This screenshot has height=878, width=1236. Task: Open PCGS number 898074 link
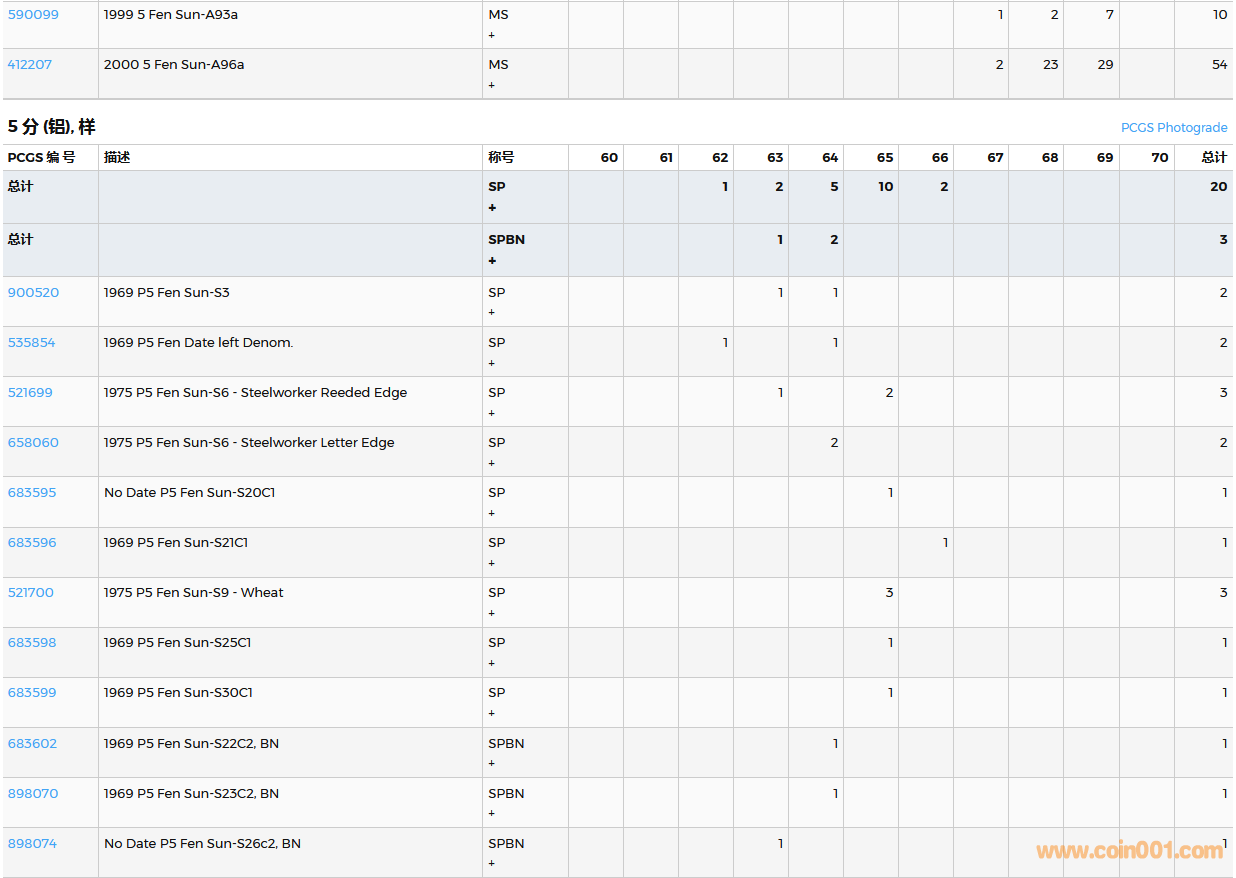tap(32, 844)
